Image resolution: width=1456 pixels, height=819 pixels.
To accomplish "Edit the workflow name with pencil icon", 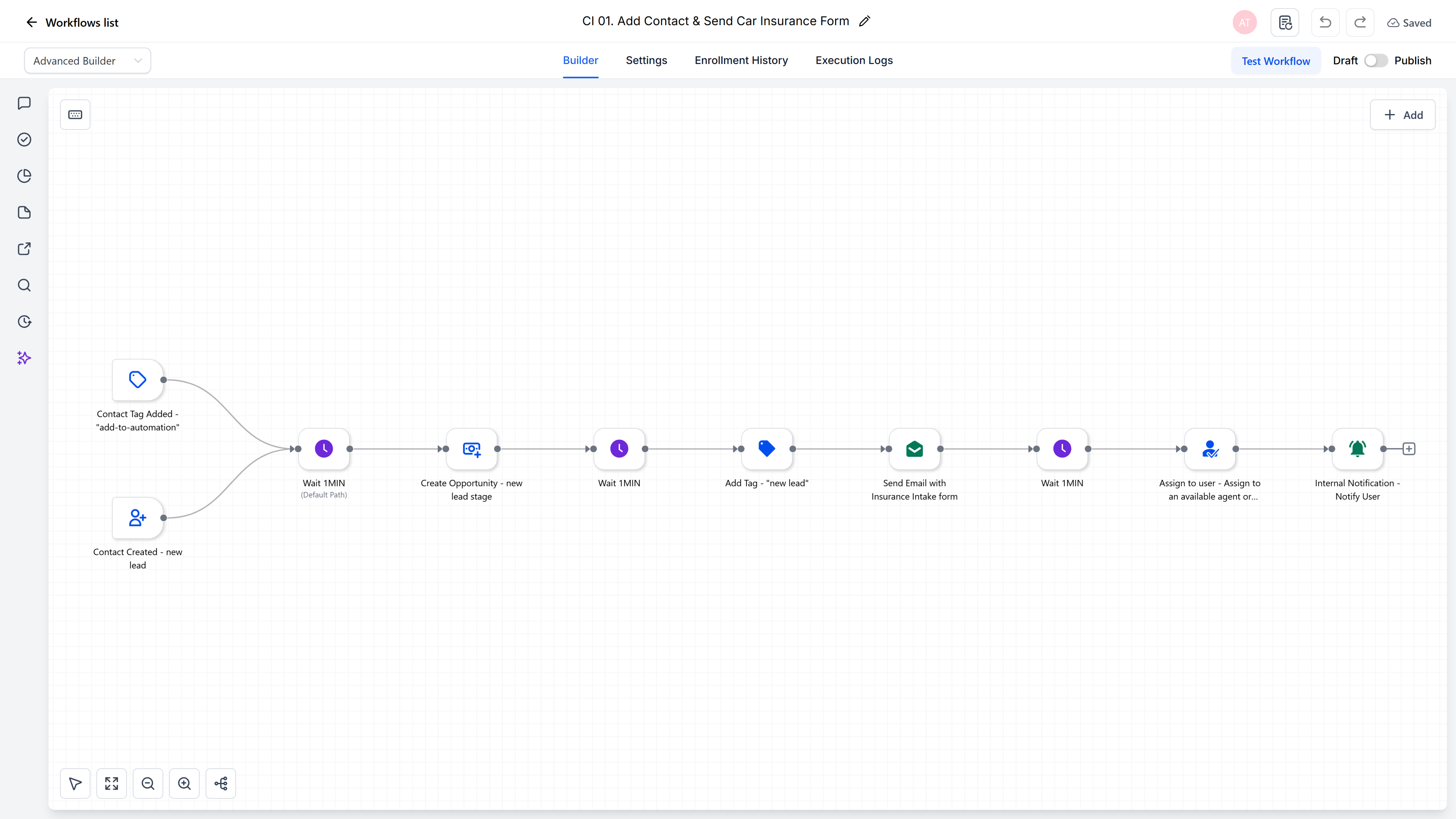I will tap(864, 21).
